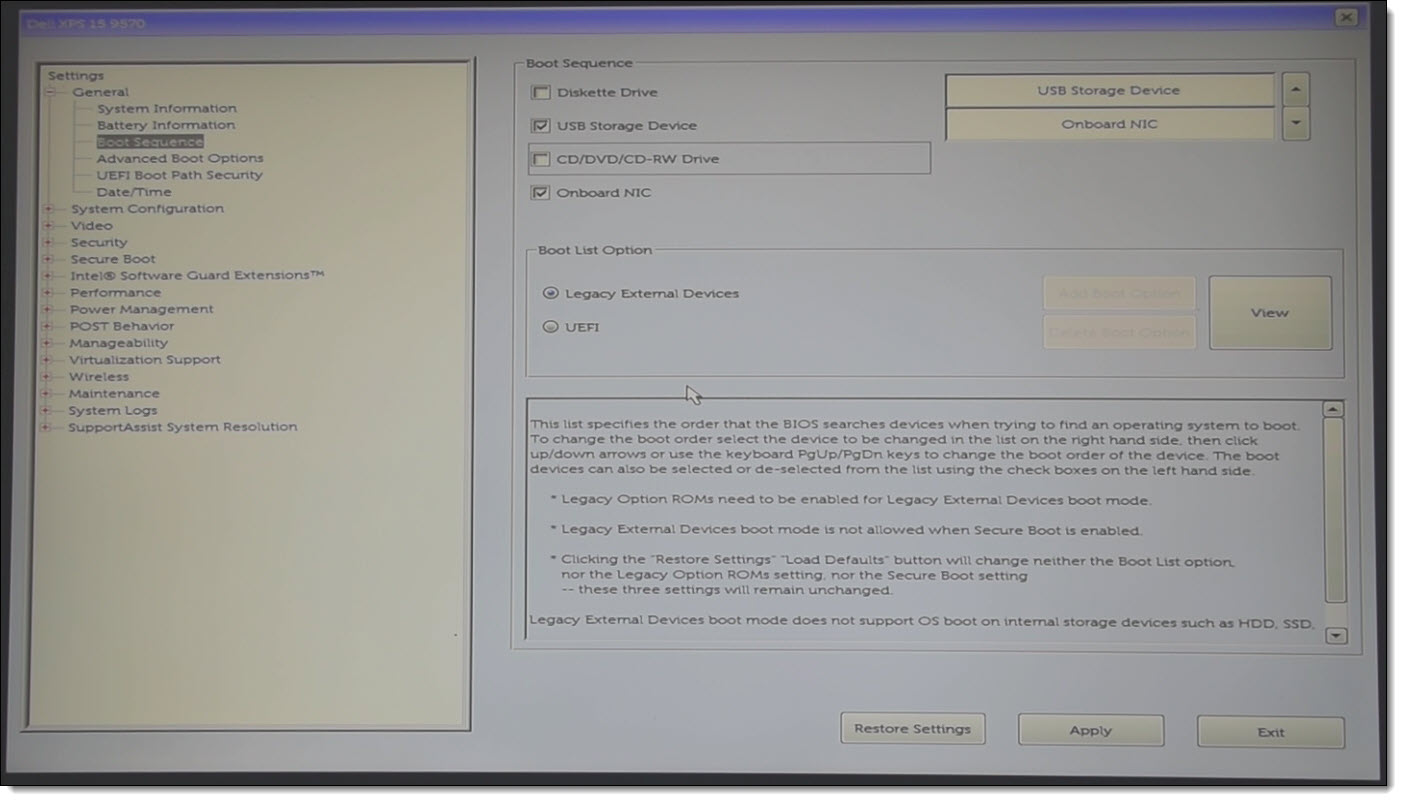Enable the CD/DVD/CD-RW Drive checkbox

[541, 159]
